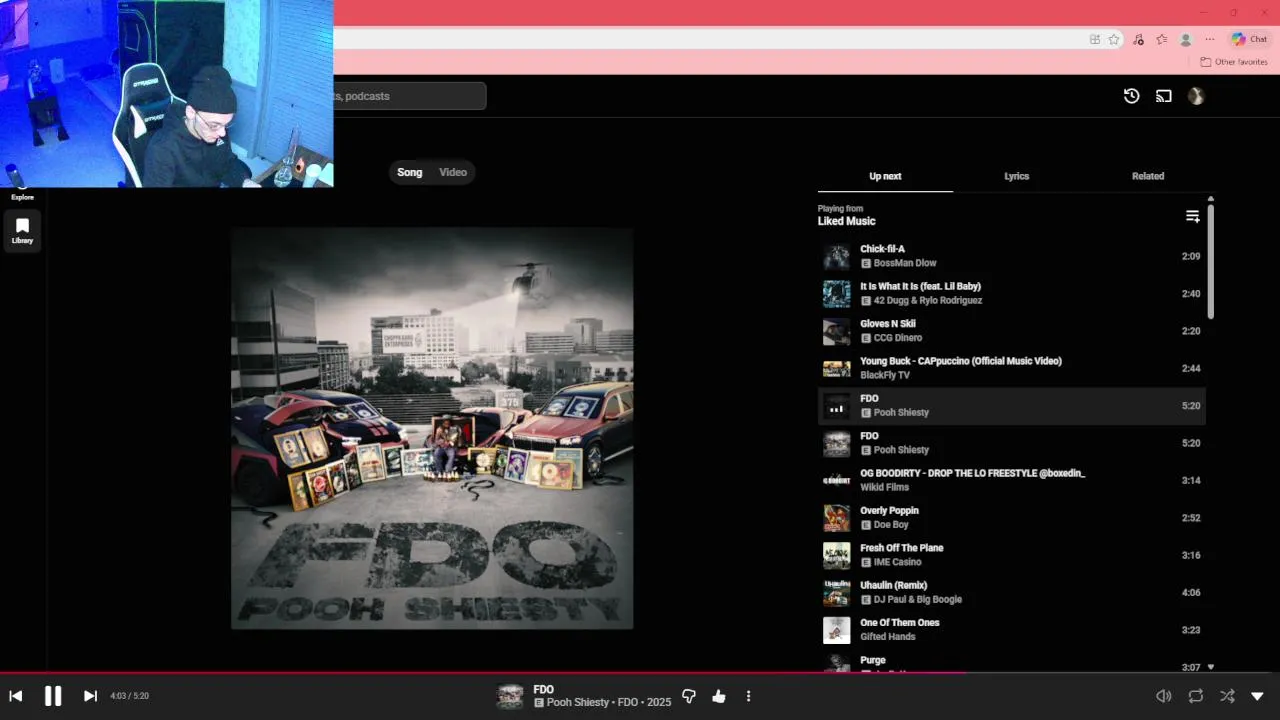
Task: Play OG BOODIRTY Drop The Lo Freestyle
Action: [x=1012, y=480]
